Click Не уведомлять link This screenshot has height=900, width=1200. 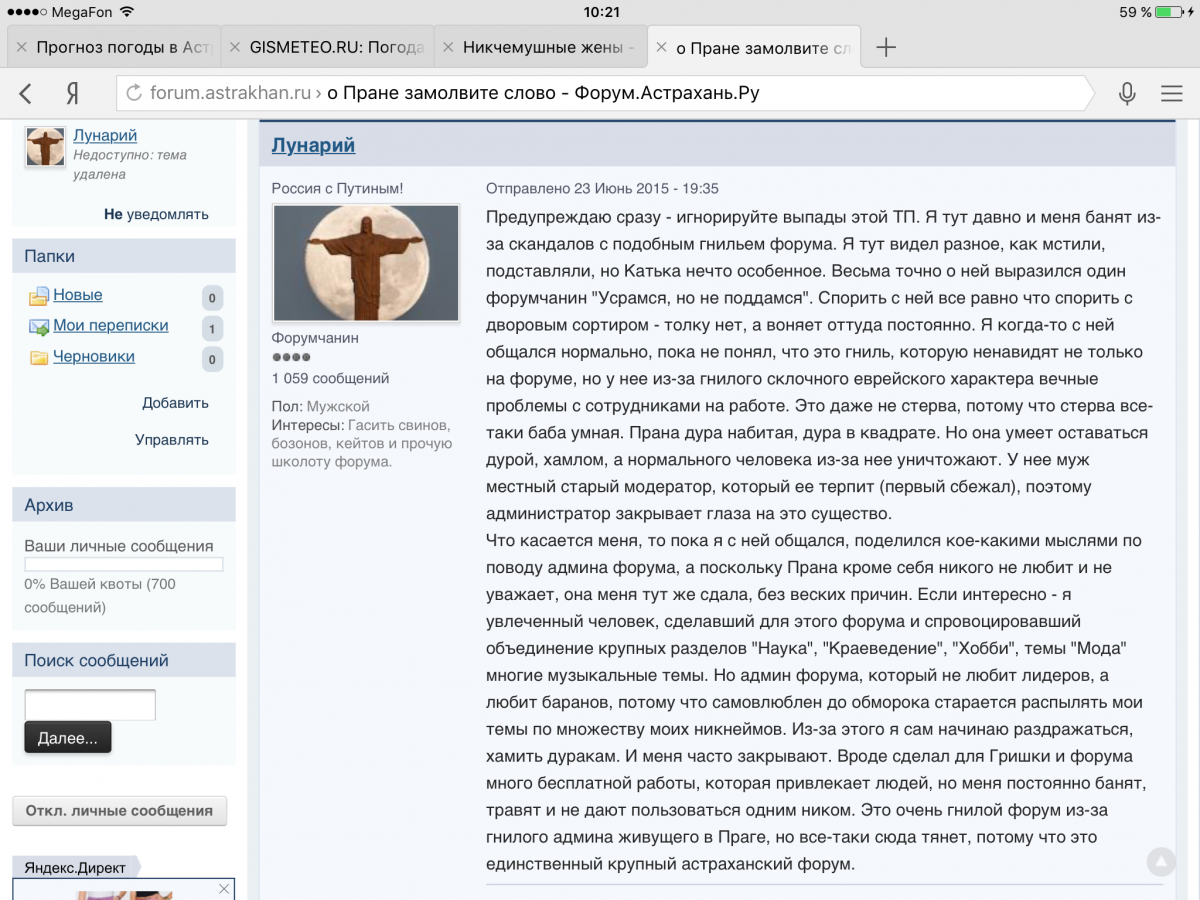(x=156, y=214)
